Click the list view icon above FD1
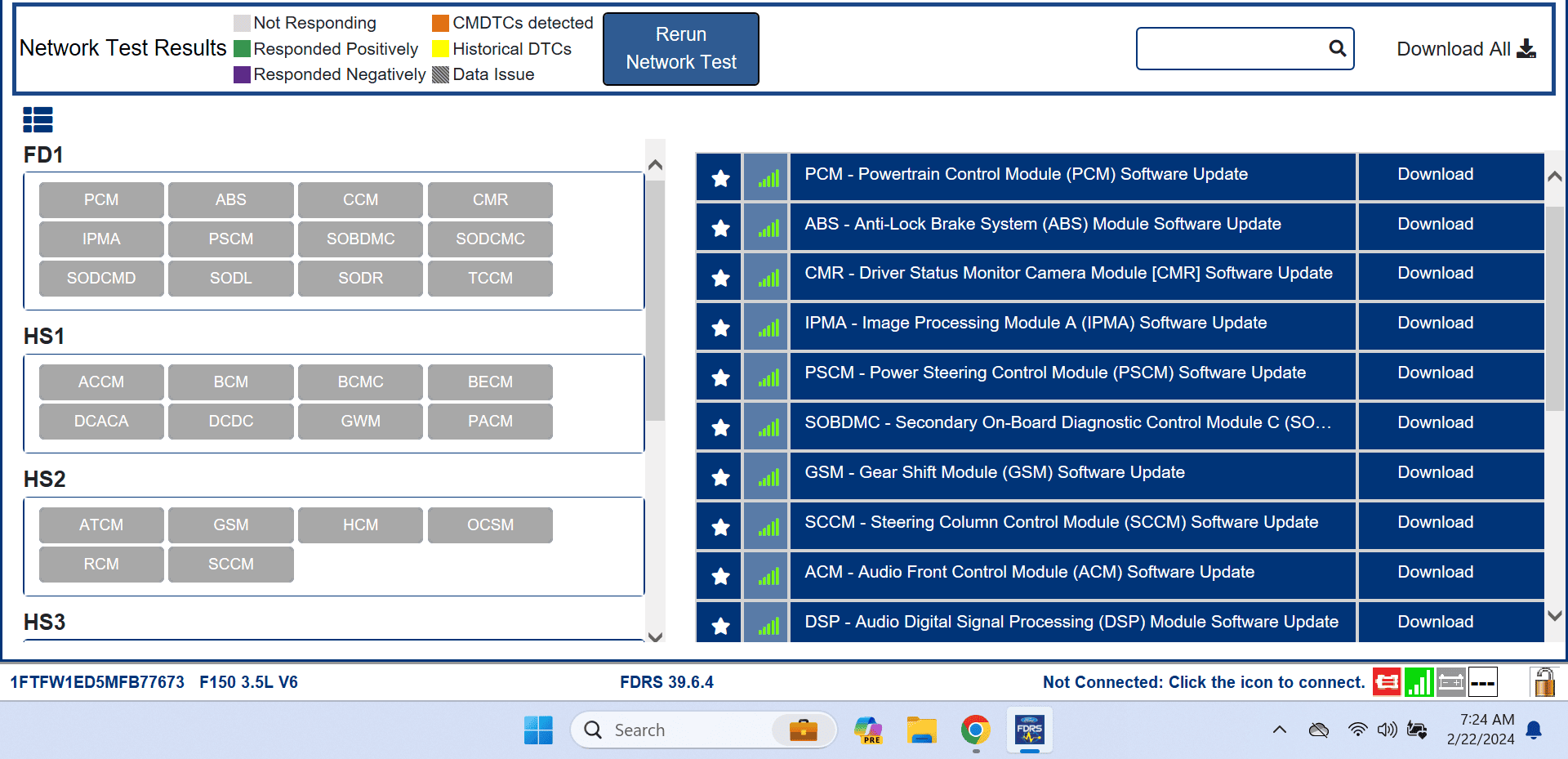This screenshot has width=1568, height=759. point(38,119)
